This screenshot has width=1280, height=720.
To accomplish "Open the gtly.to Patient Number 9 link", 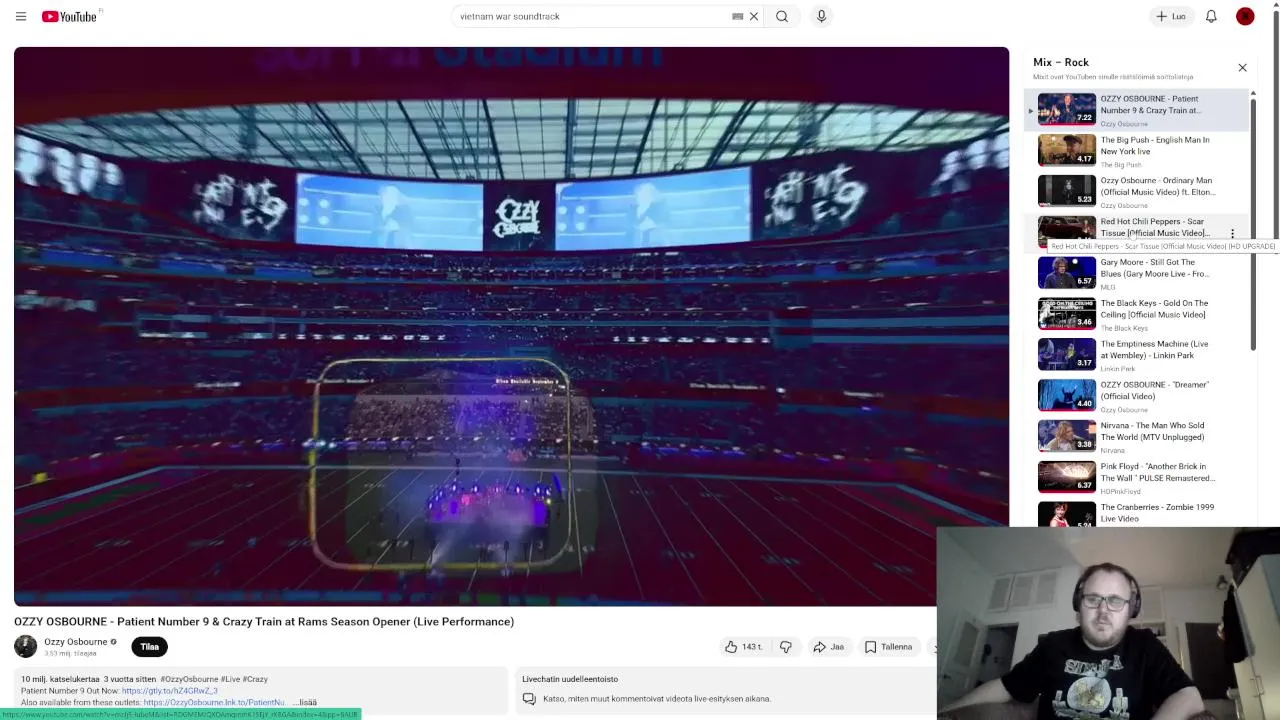I will [x=169, y=691].
